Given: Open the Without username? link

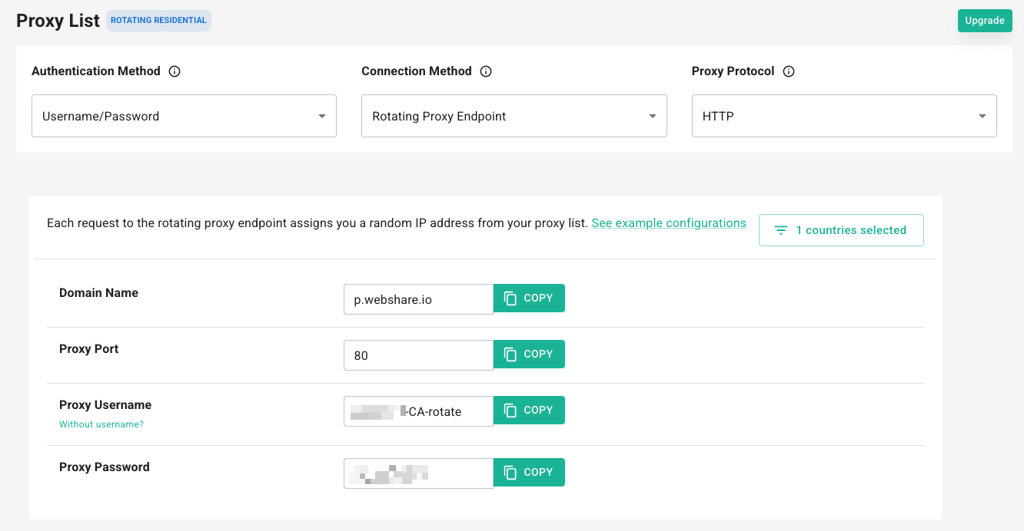Looking at the screenshot, I should pos(101,425).
